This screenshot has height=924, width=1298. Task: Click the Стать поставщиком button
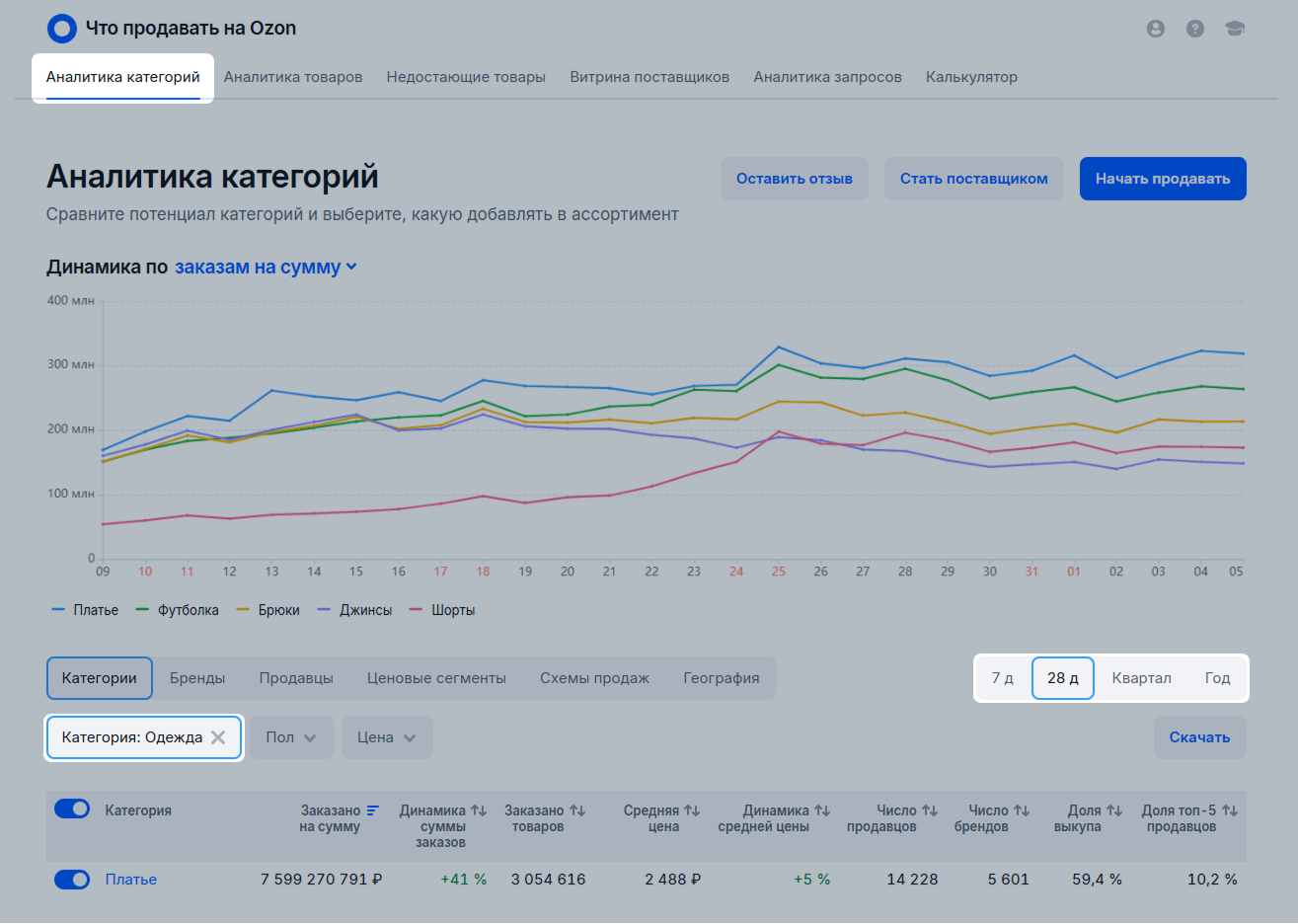pyautogui.click(x=974, y=179)
